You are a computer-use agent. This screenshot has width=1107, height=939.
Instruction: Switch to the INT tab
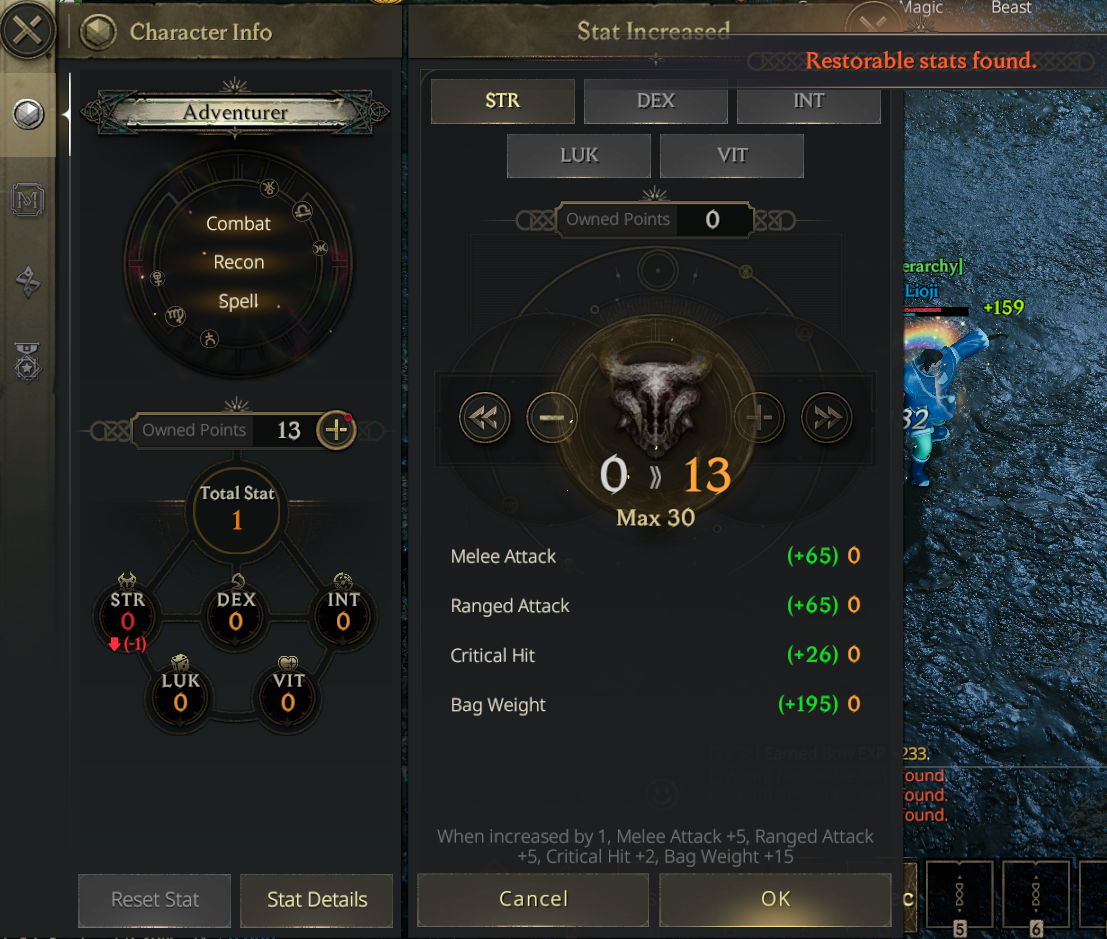pos(809,101)
